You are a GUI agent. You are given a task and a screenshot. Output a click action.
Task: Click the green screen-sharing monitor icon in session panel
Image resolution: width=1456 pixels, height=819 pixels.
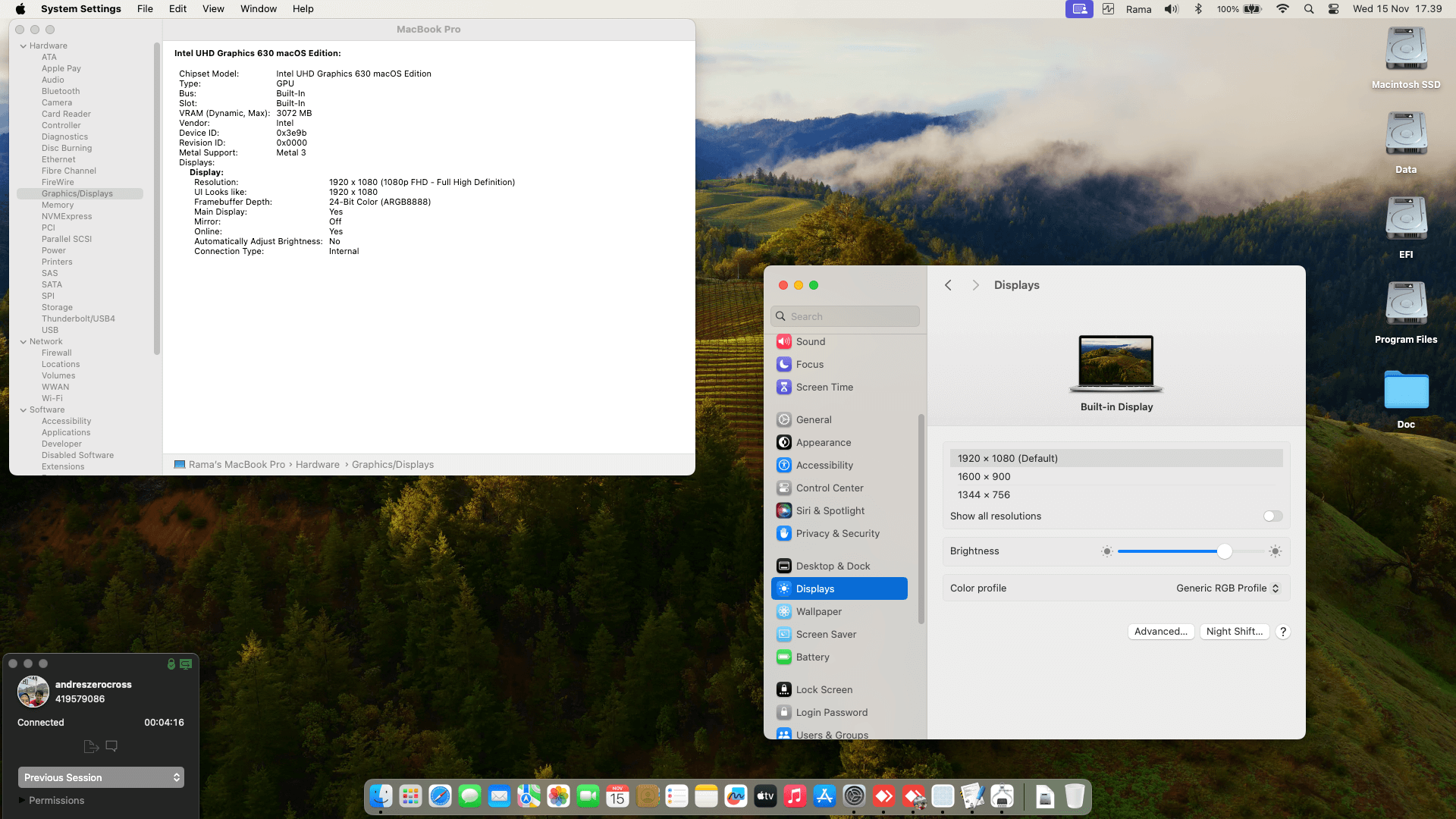pyautogui.click(x=186, y=664)
